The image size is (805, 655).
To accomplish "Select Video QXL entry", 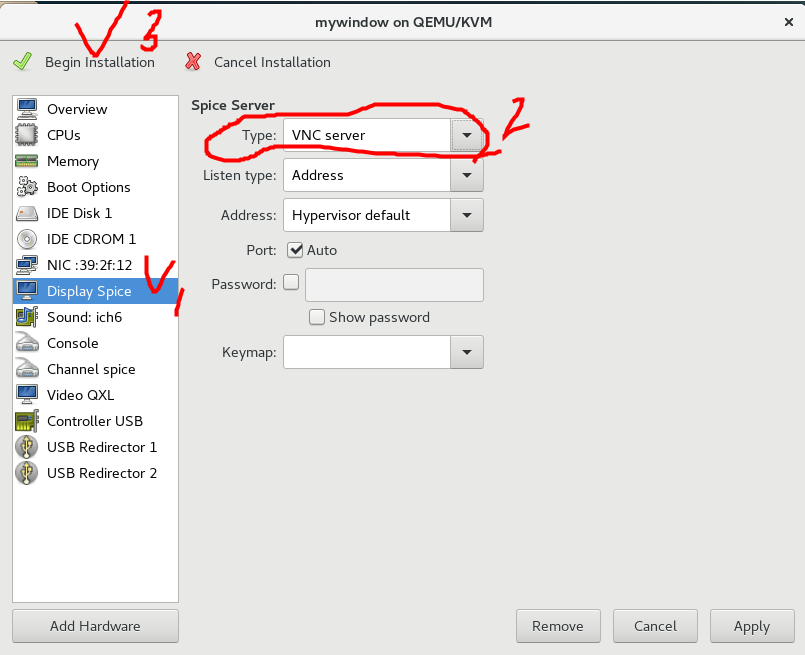I will [95, 395].
